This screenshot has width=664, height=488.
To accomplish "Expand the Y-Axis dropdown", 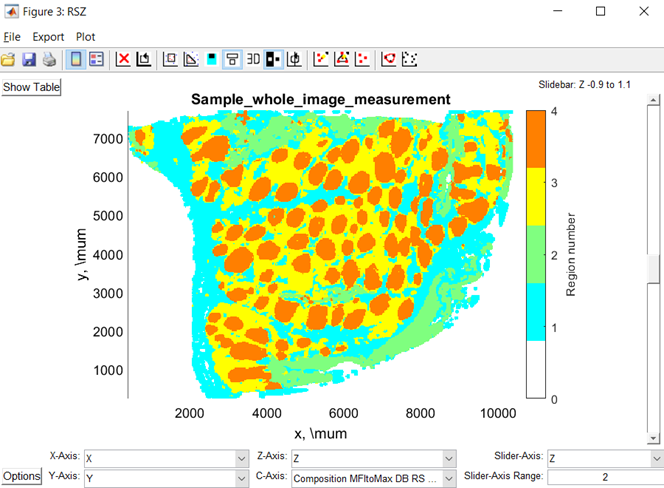I will coord(241,479).
